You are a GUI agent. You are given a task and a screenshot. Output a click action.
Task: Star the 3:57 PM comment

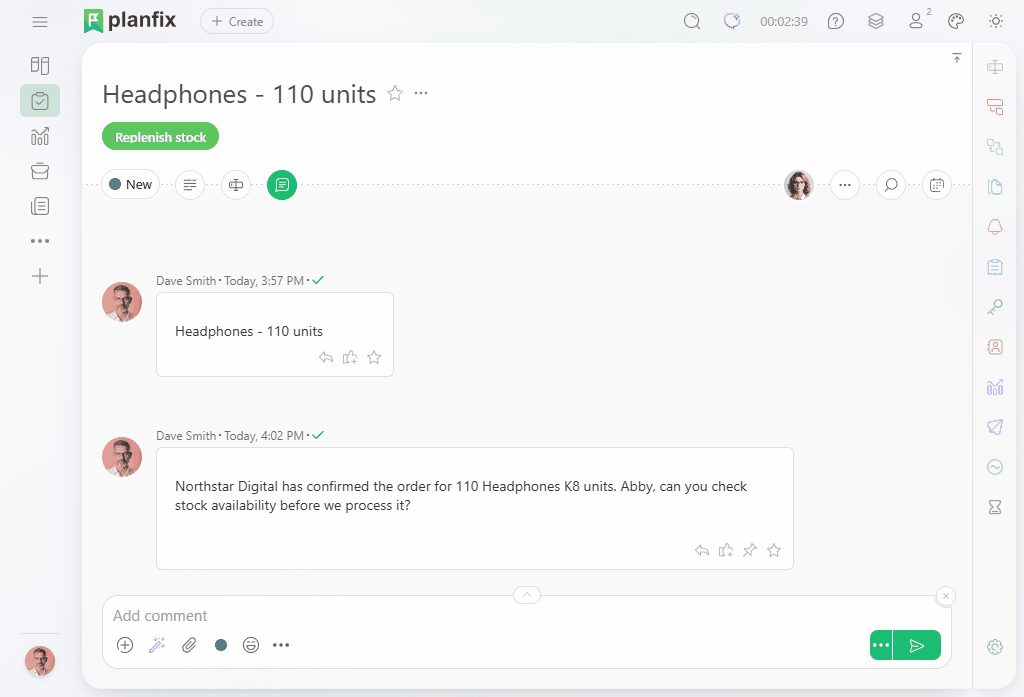click(374, 357)
